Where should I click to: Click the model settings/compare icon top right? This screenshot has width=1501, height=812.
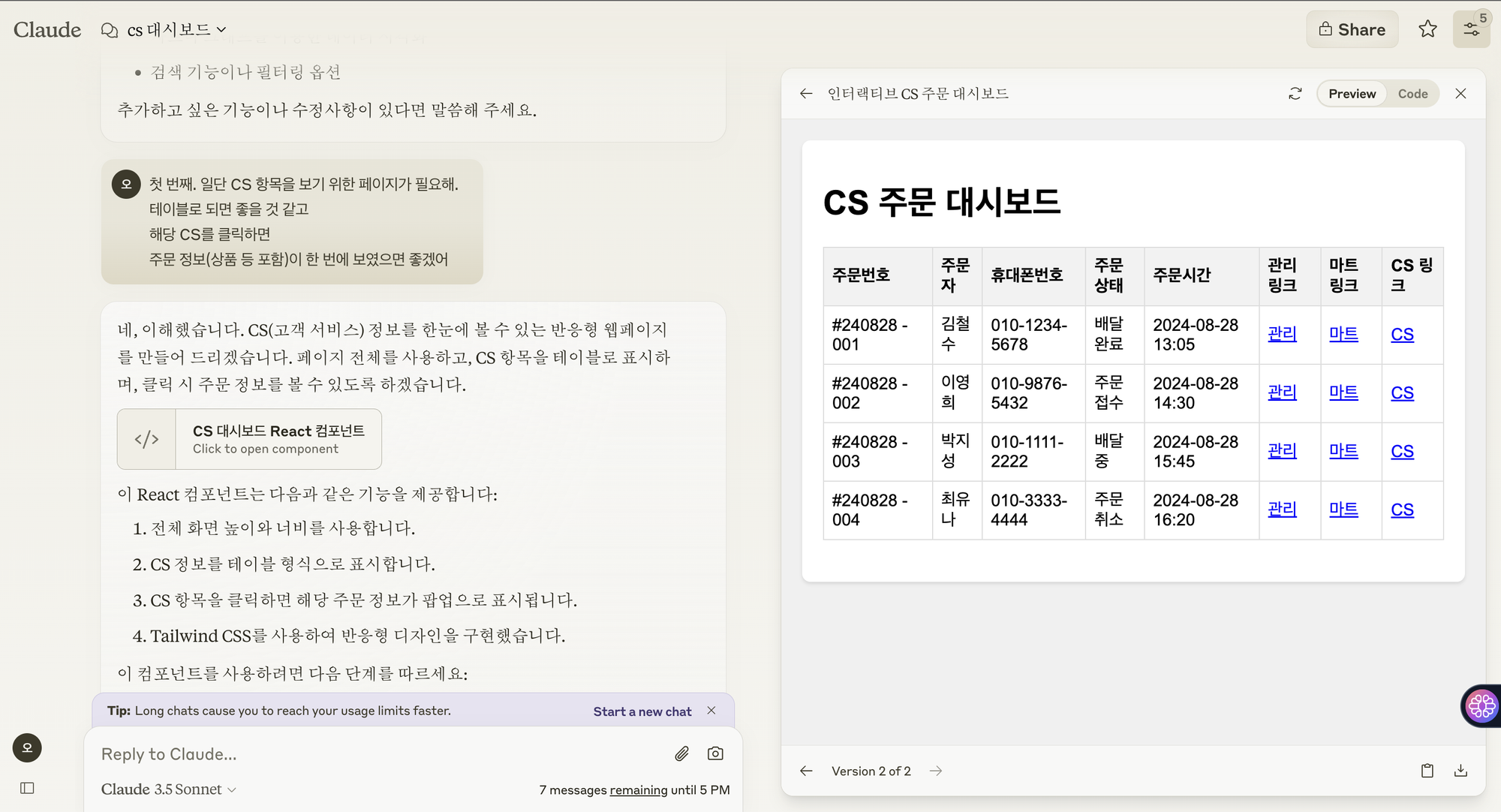coord(1471,27)
